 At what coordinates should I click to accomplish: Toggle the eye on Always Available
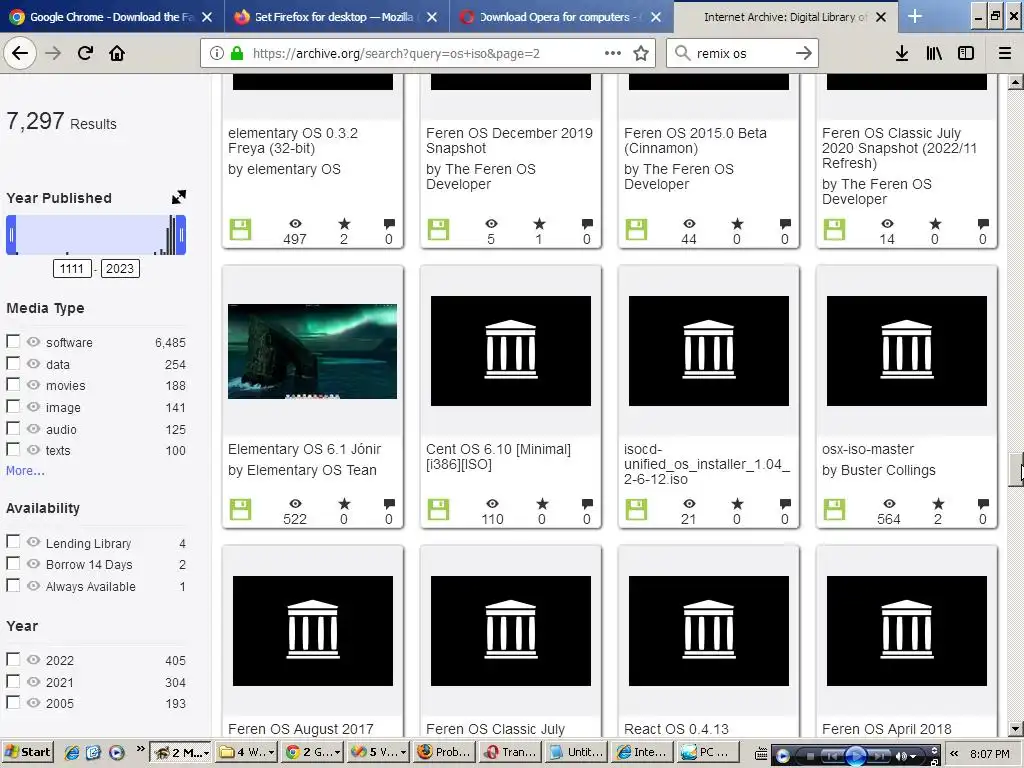coord(33,586)
